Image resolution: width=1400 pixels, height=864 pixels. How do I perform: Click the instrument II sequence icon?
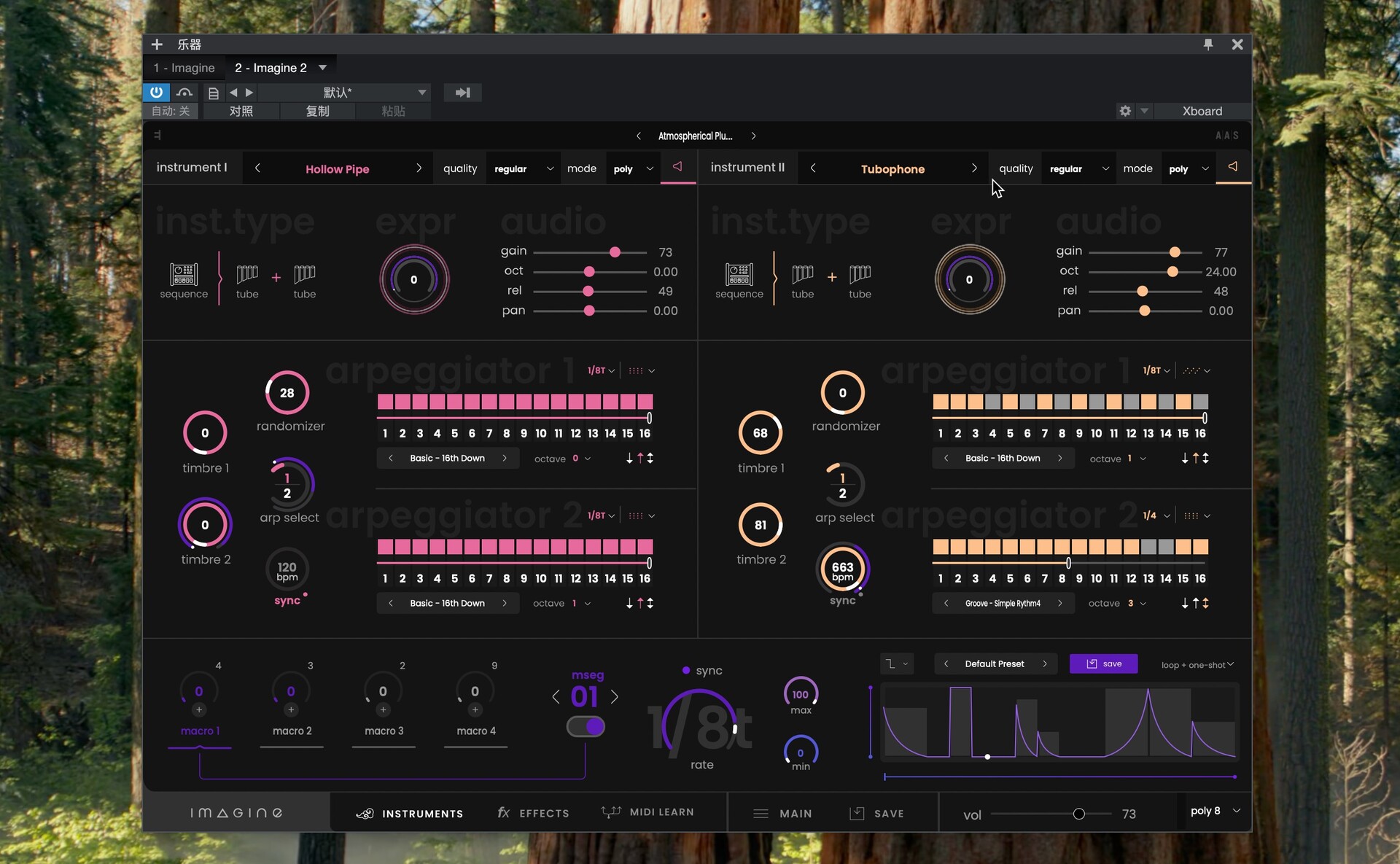point(739,275)
